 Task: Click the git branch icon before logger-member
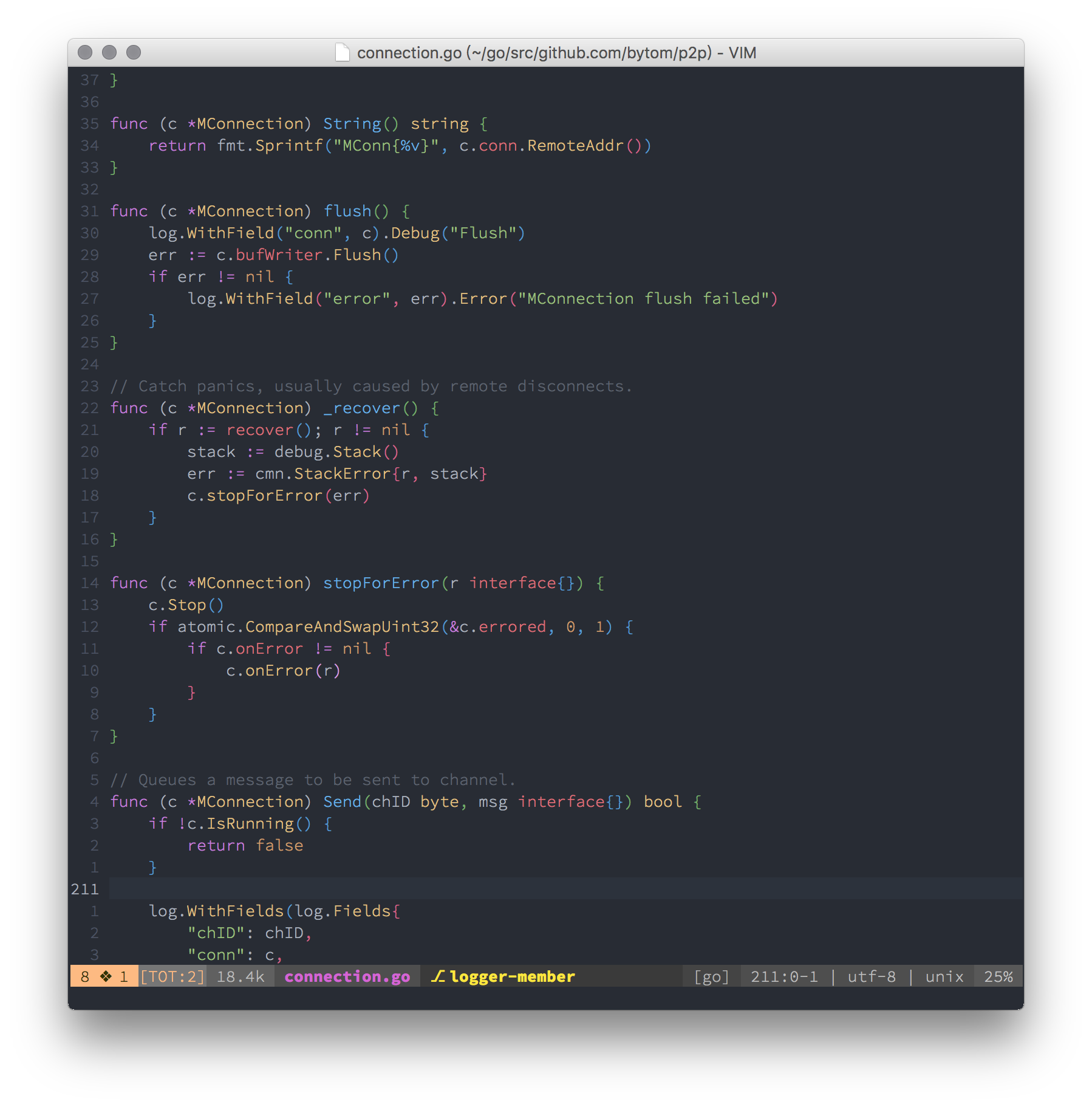pyautogui.click(x=438, y=976)
